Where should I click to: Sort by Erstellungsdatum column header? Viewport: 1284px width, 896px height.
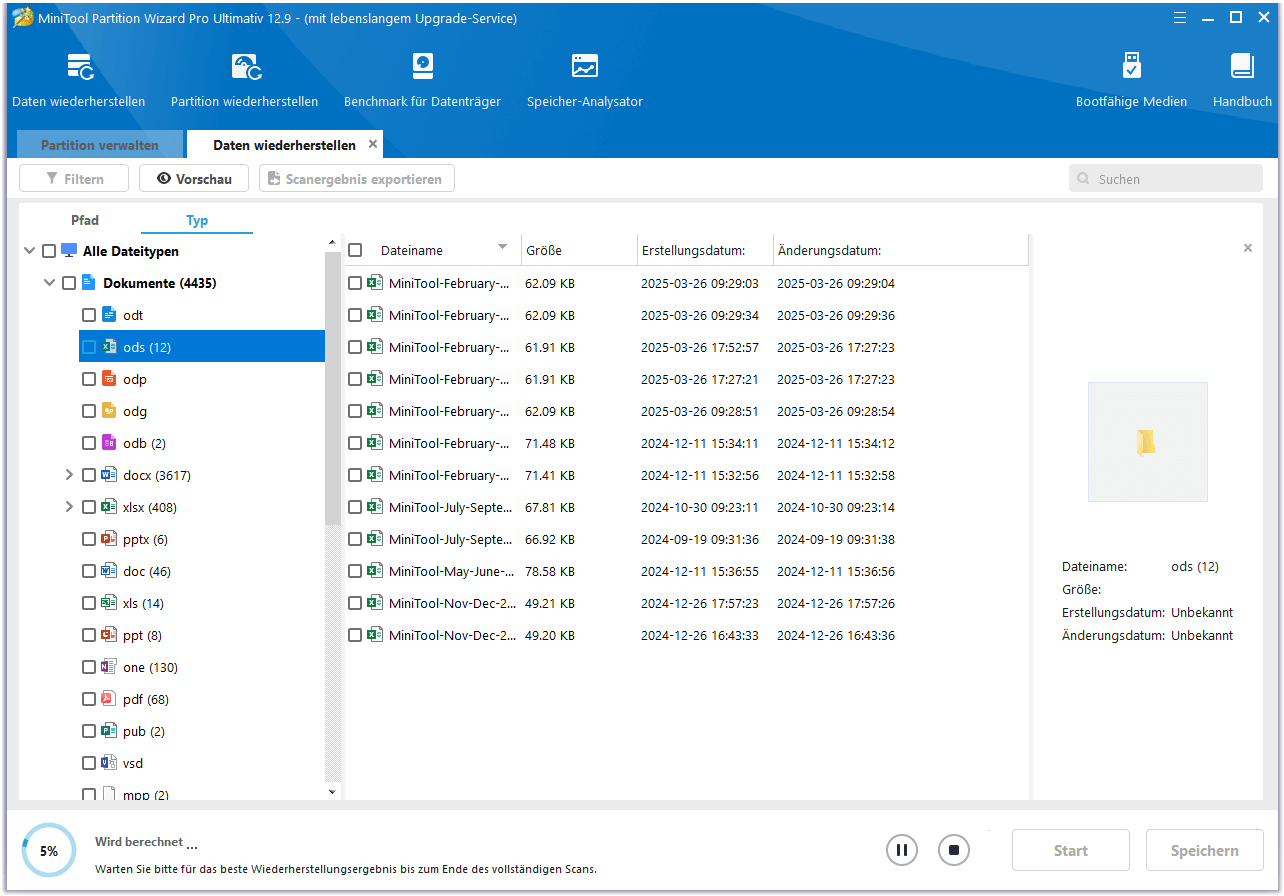click(x=705, y=251)
